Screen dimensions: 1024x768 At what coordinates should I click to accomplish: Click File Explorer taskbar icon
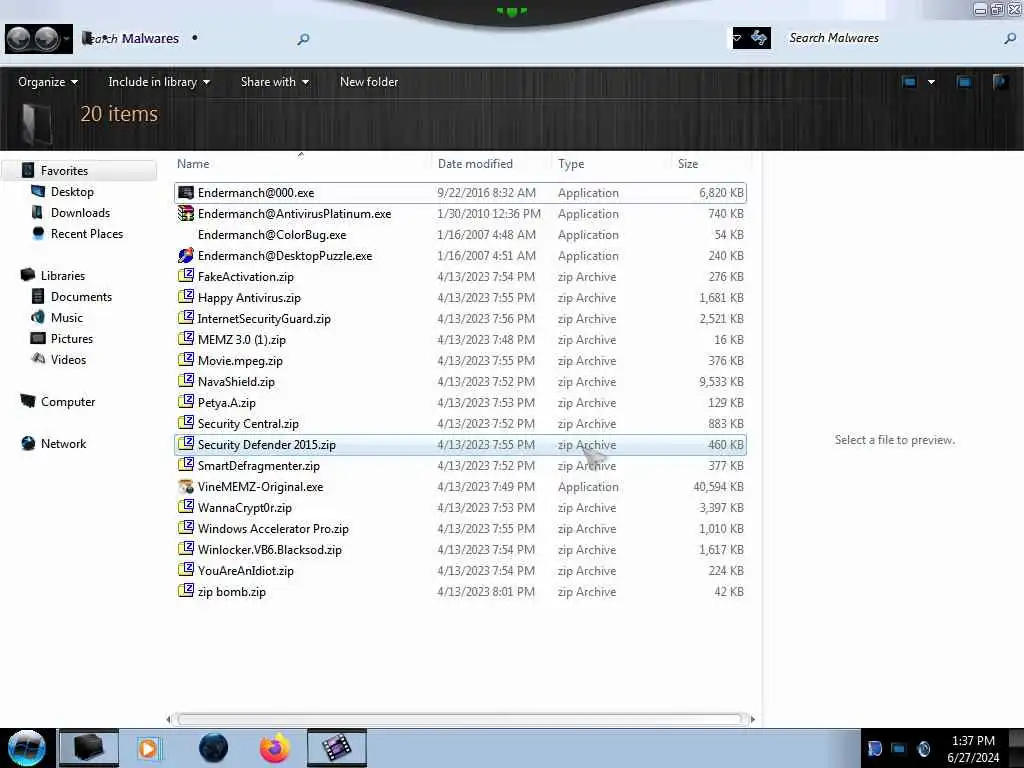[89, 748]
